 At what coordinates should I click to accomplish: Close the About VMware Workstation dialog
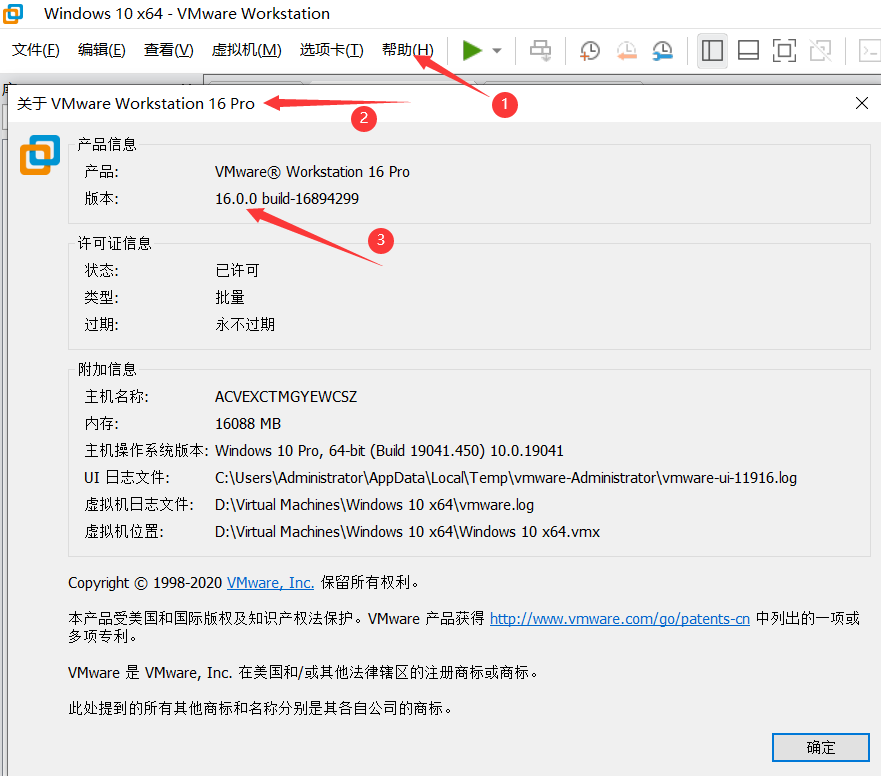[x=862, y=103]
